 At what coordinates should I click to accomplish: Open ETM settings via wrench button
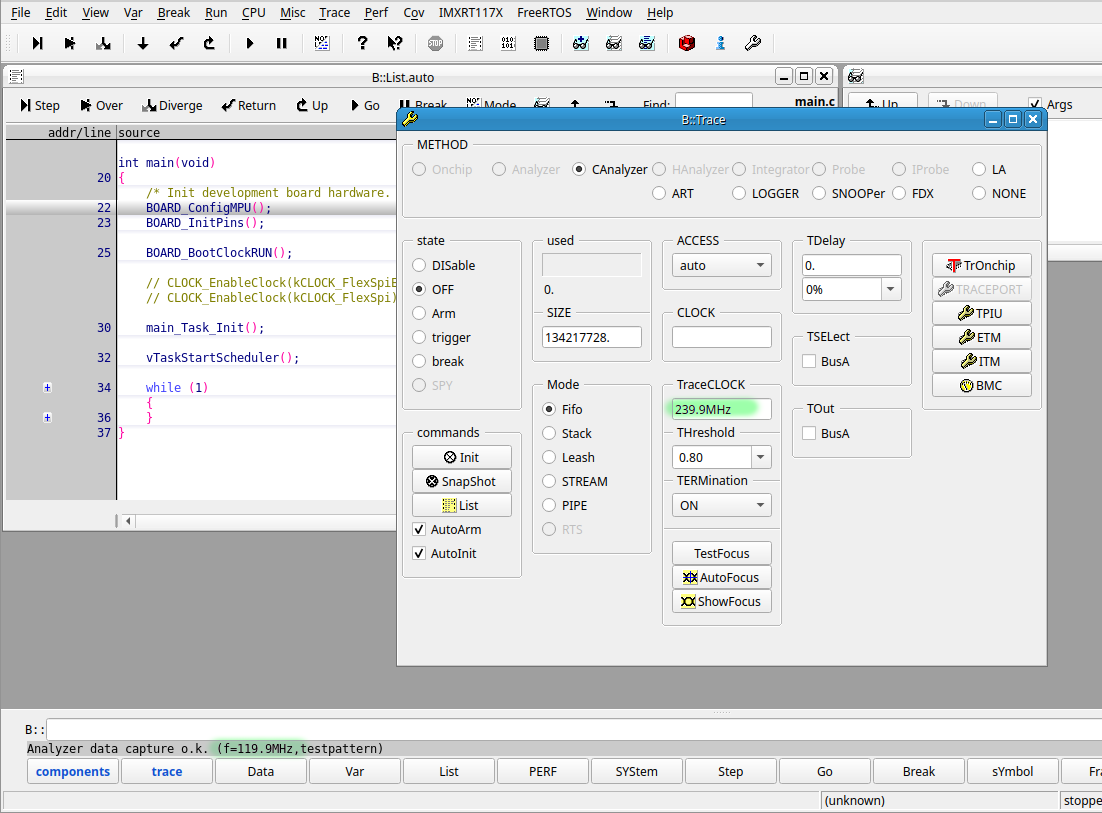pyautogui.click(x=981, y=337)
